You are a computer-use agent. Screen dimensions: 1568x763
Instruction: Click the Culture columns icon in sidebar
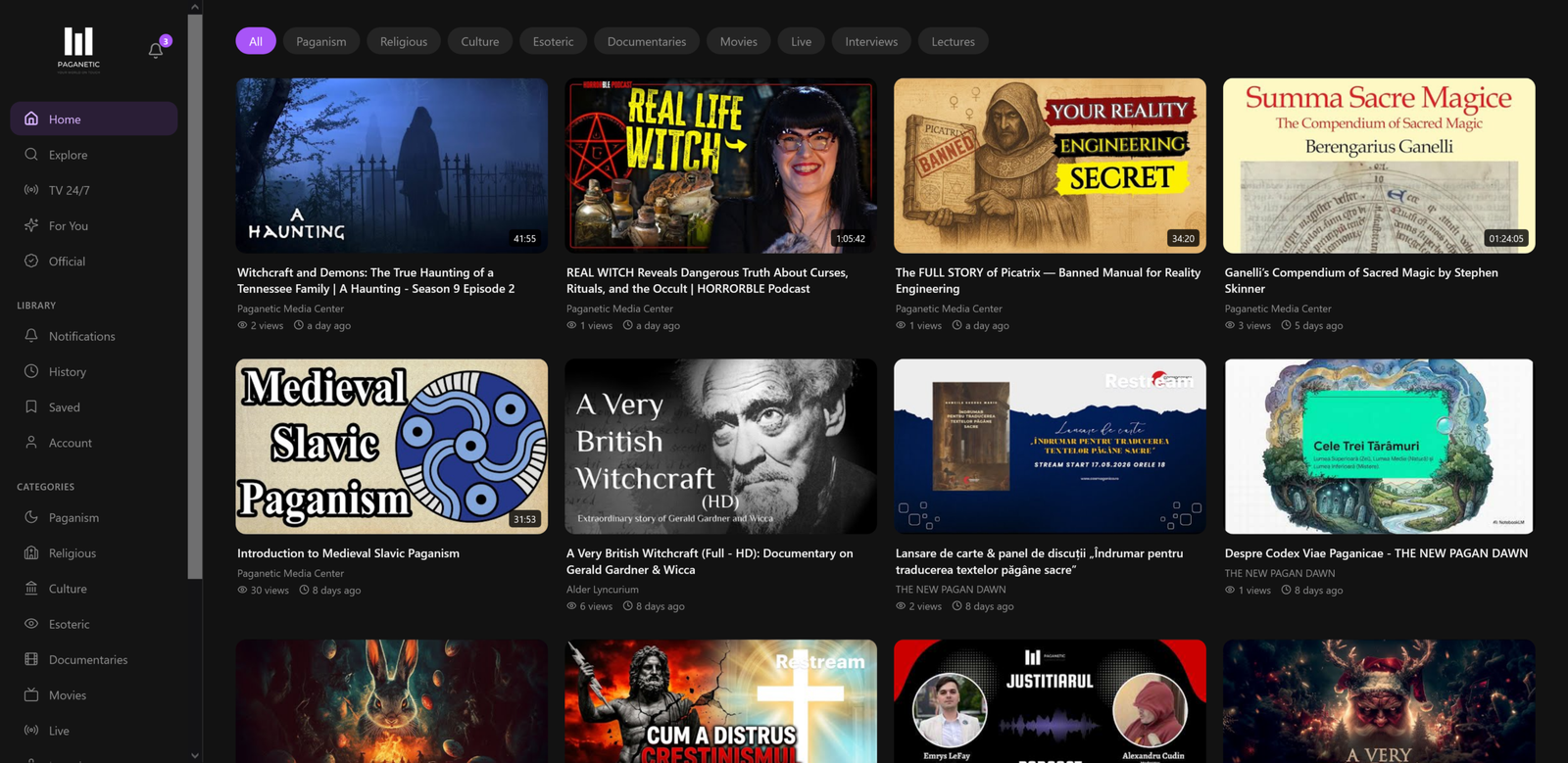point(31,589)
